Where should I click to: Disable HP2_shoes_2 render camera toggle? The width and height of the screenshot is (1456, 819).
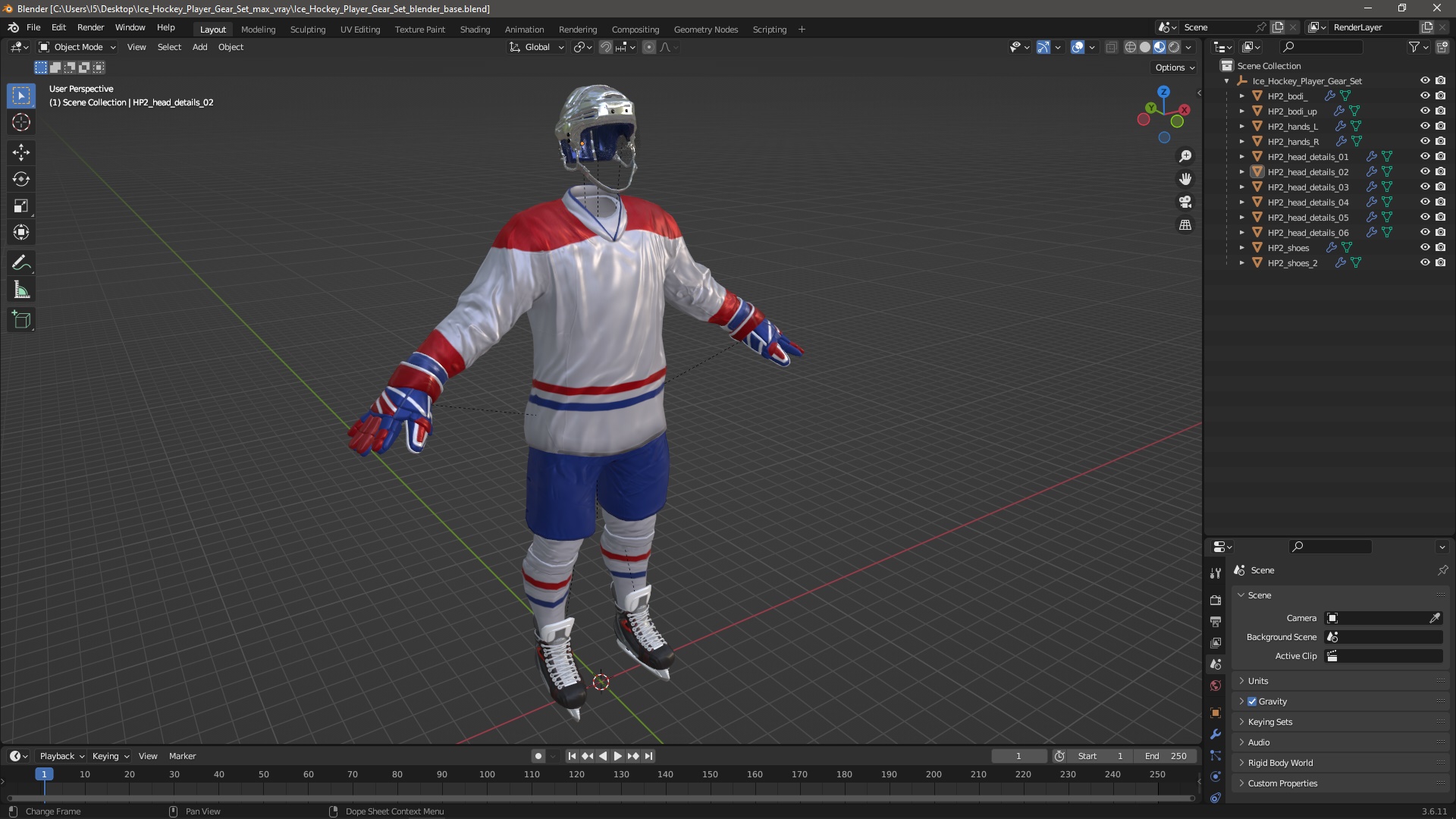tap(1441, 263)
